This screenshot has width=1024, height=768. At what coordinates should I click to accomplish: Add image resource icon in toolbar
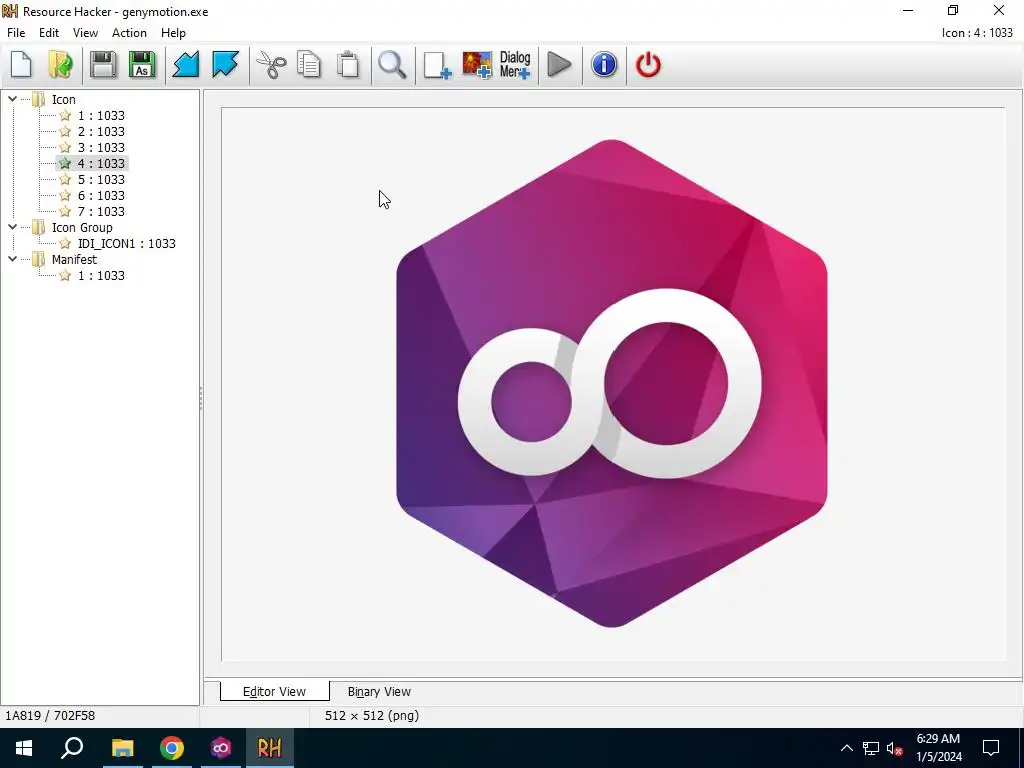[477, 65]
